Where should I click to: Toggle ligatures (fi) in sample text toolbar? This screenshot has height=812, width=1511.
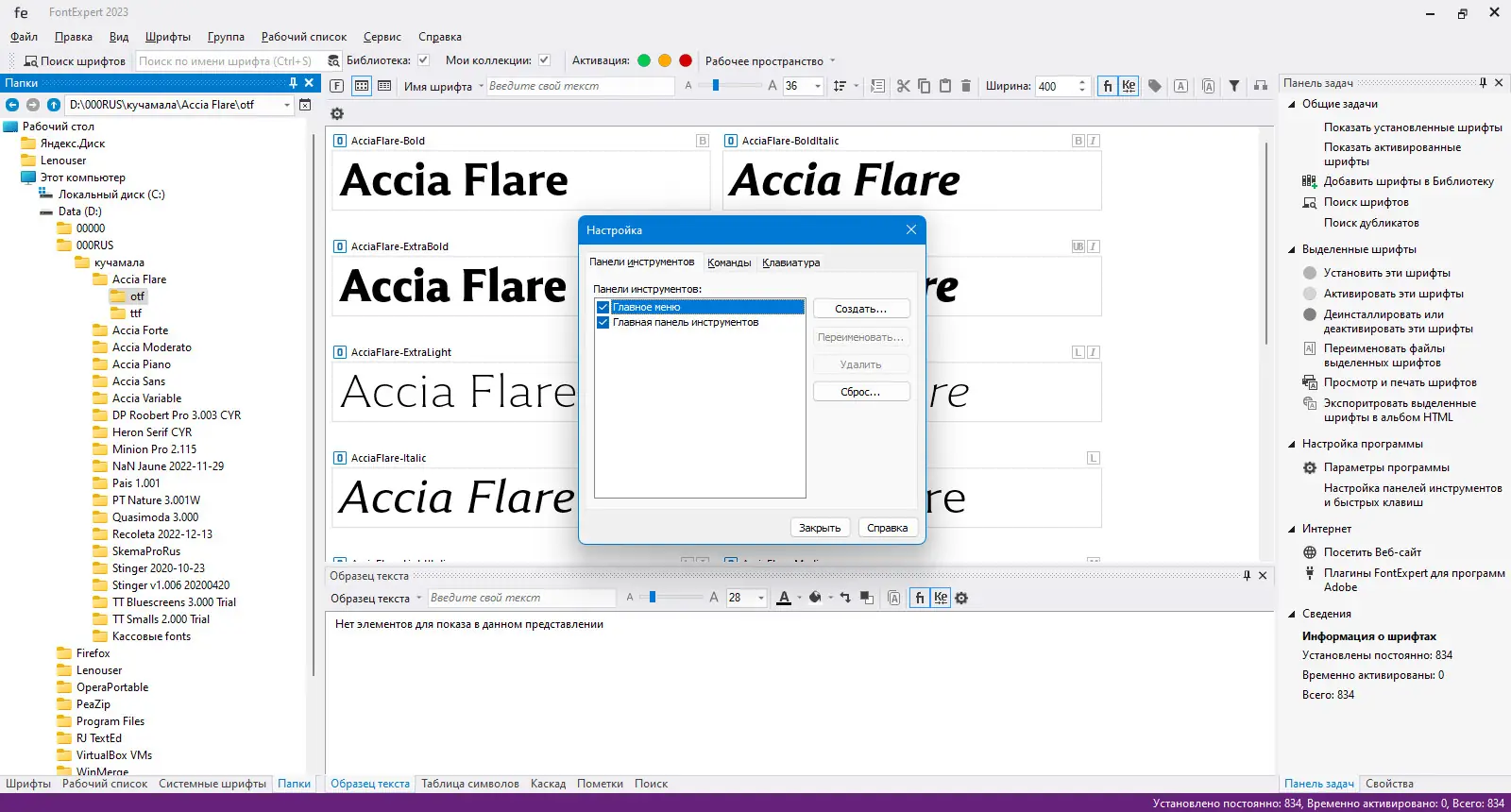(920, 598)
